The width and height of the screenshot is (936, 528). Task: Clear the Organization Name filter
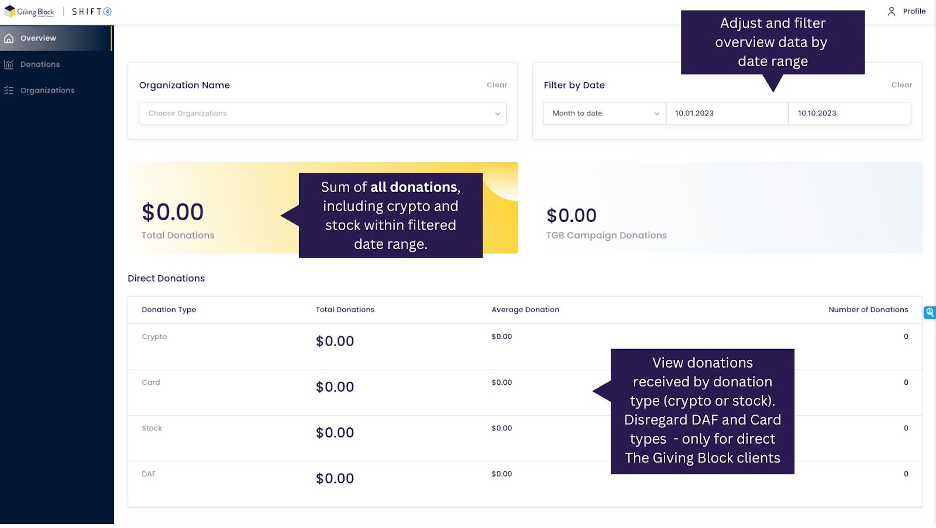click(497, 85)
